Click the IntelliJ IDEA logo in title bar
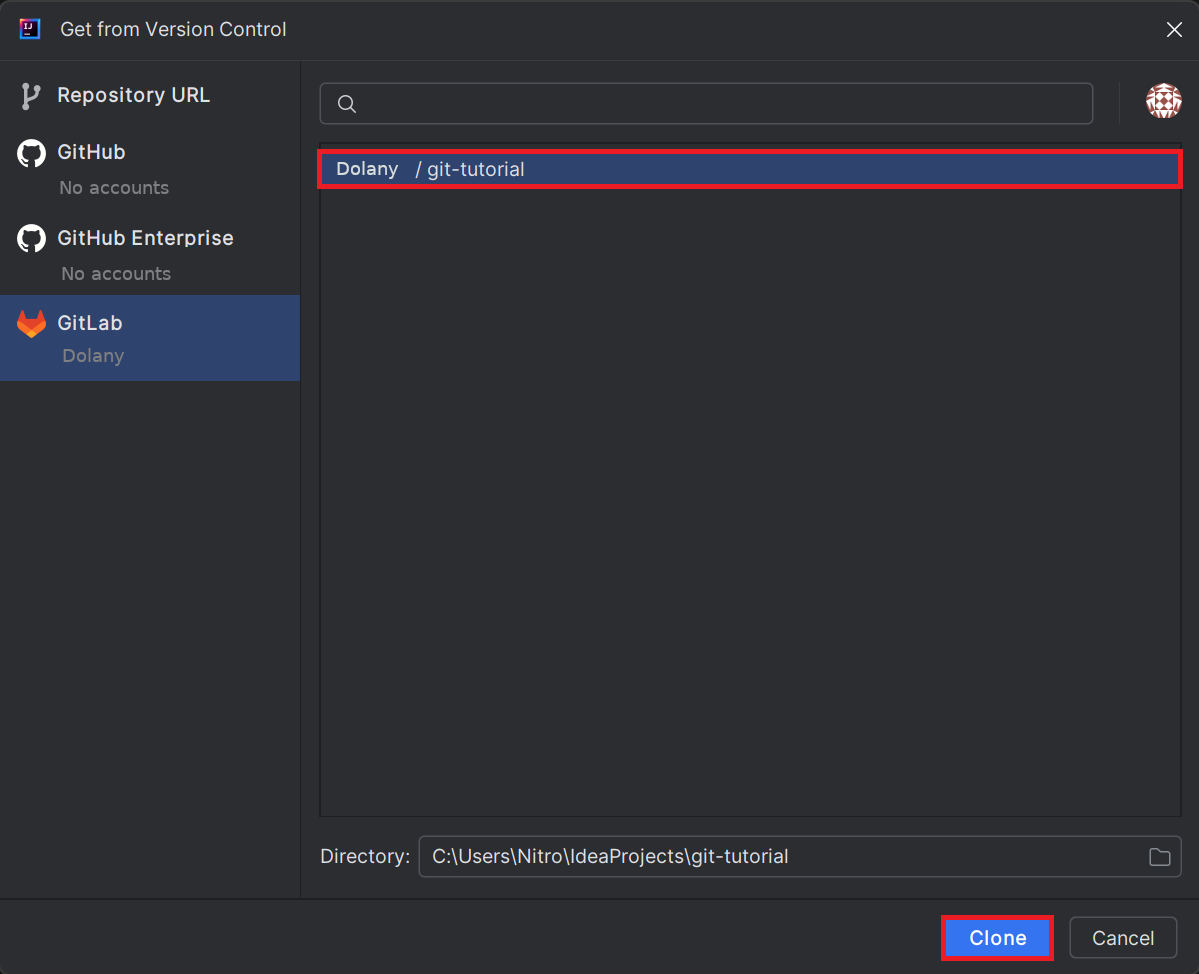This screenshot has width=1199, height=974. [x=30, y=29]
